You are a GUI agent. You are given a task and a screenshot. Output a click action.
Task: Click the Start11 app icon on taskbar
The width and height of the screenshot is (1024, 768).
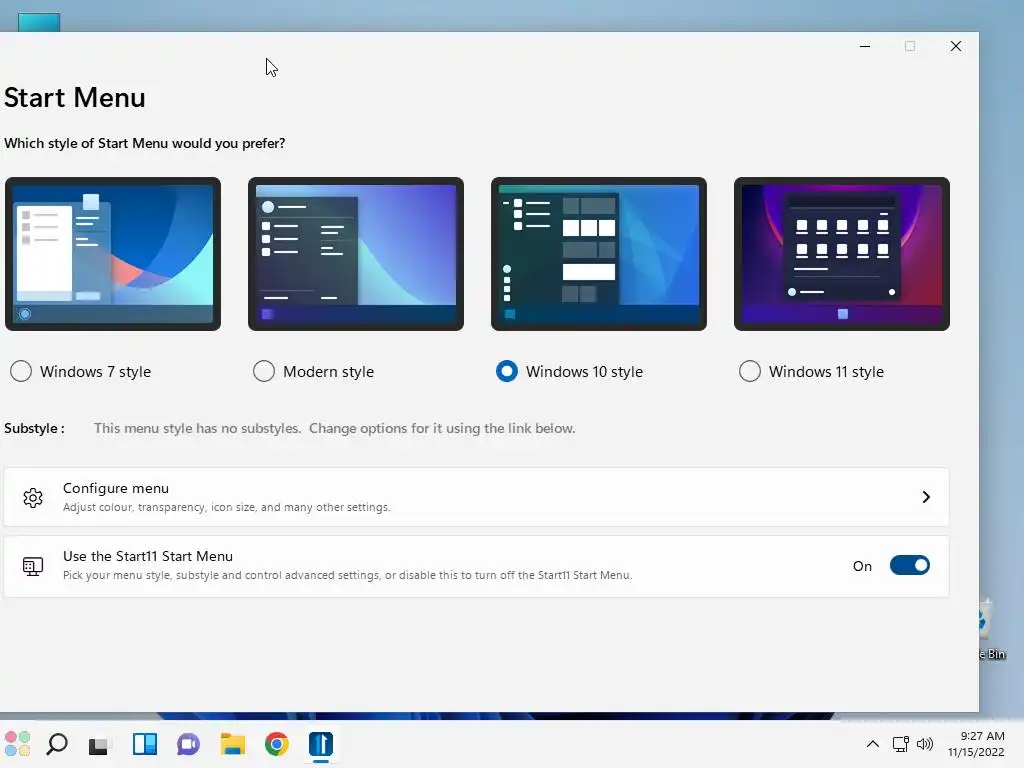[x=321, y=744]
